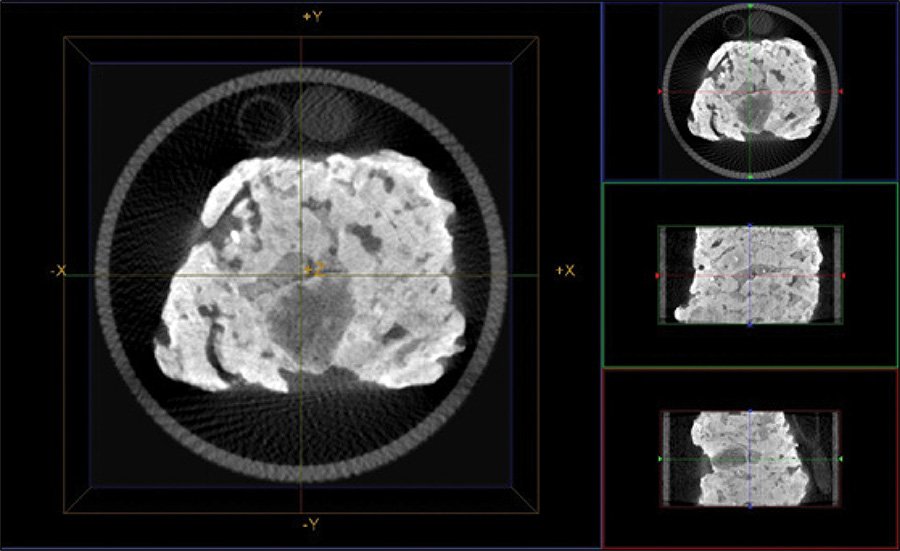The image size is (900, 551).
Task: Select the right calibration circle above the specimen
Action: pos(320,112)
